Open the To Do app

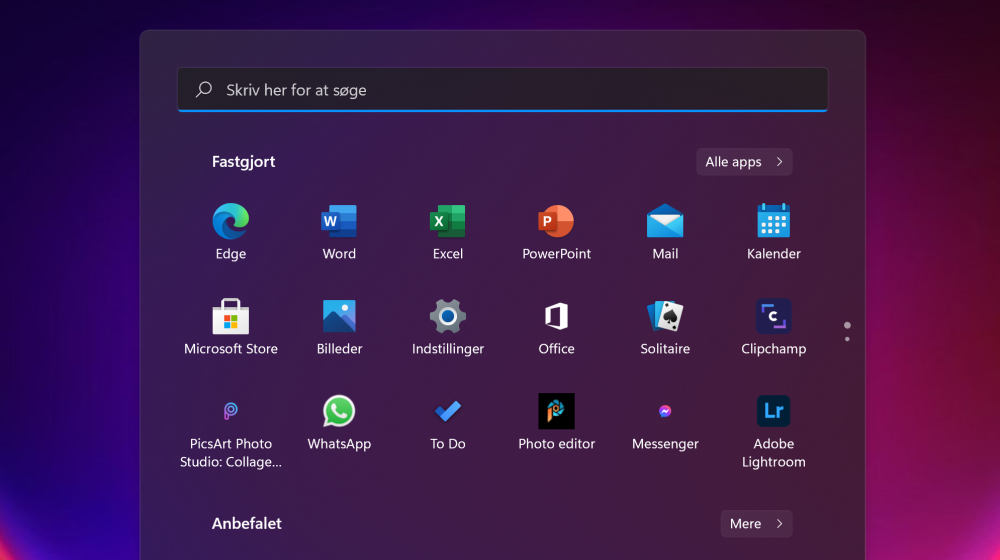(x=448, y=412)
